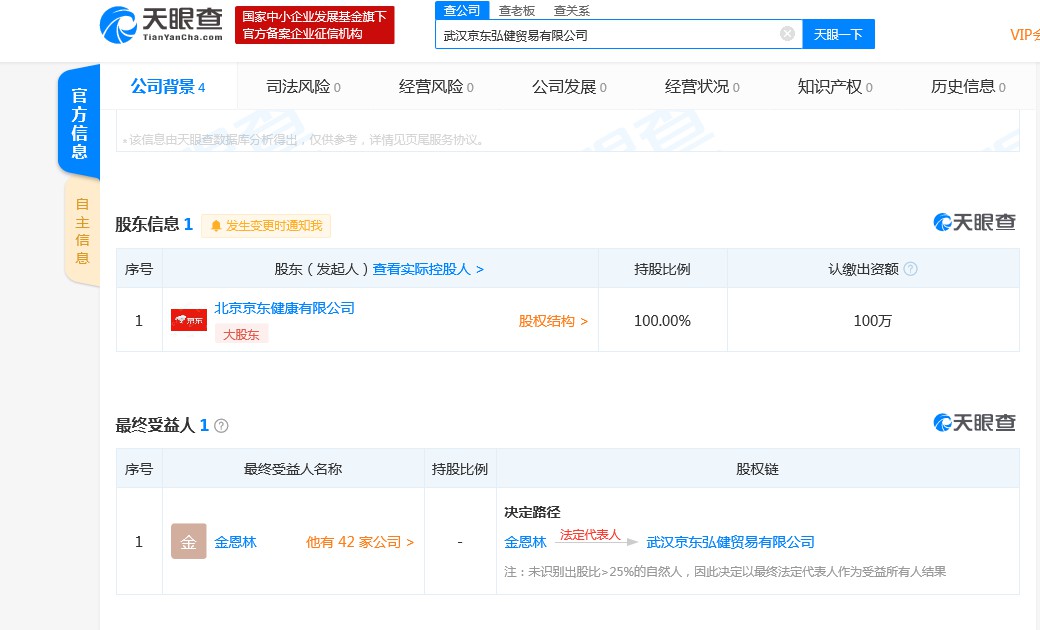Select the 100.00% shareholding cell
1040x630 pixels.
(663, 321)
